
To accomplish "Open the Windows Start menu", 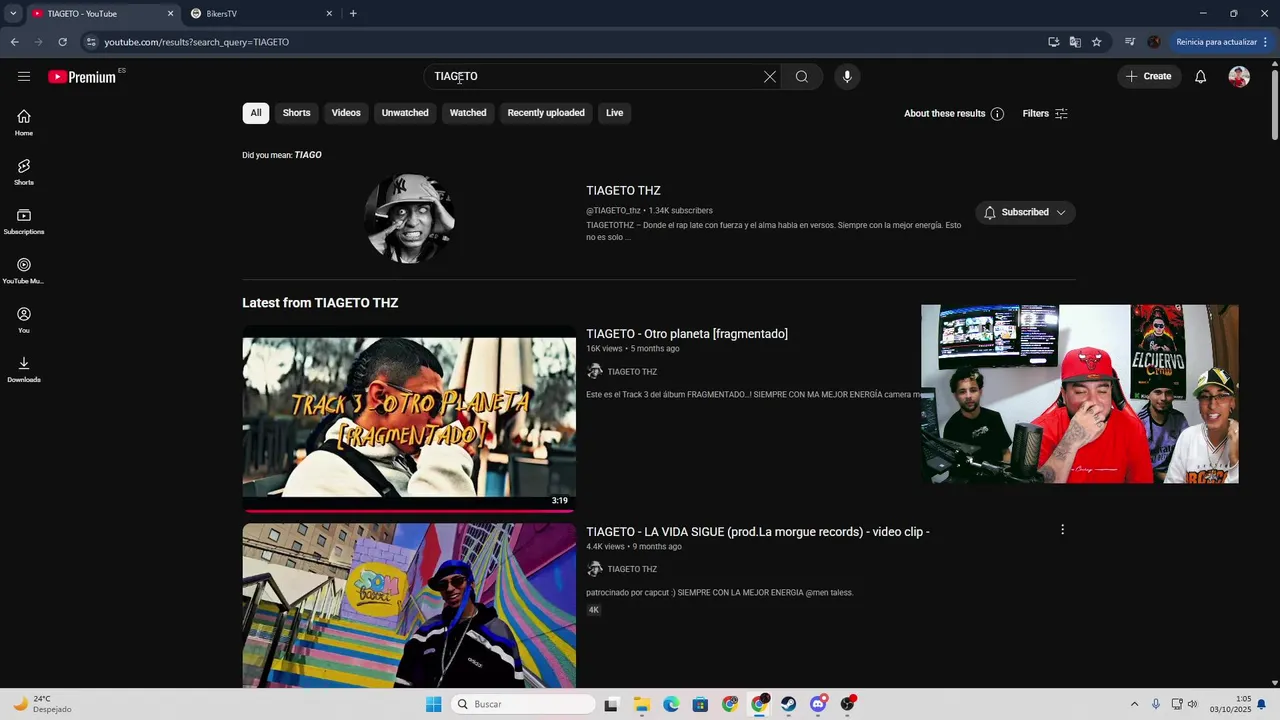I will tap(433, 704).
